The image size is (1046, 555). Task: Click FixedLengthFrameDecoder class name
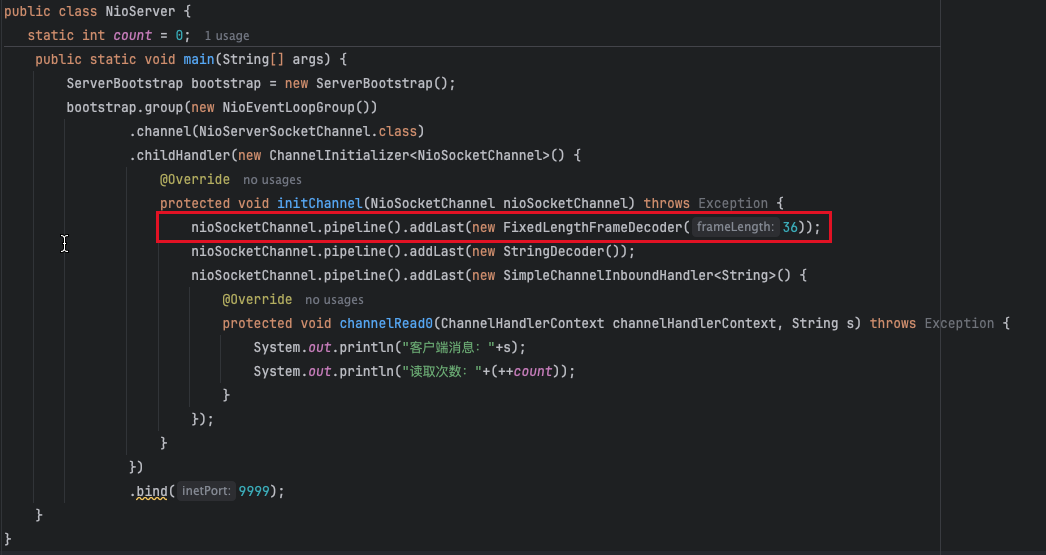click(x=592, y=227)
